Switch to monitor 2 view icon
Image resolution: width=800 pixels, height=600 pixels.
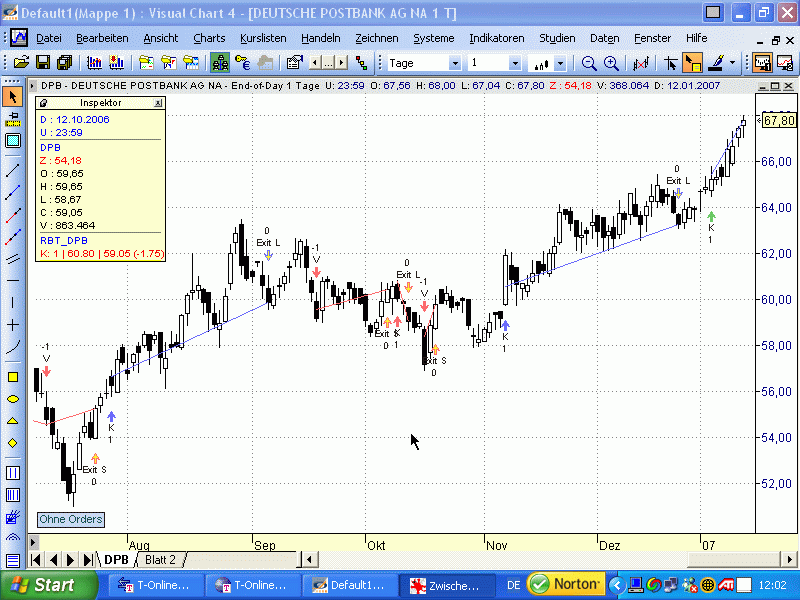785,63
